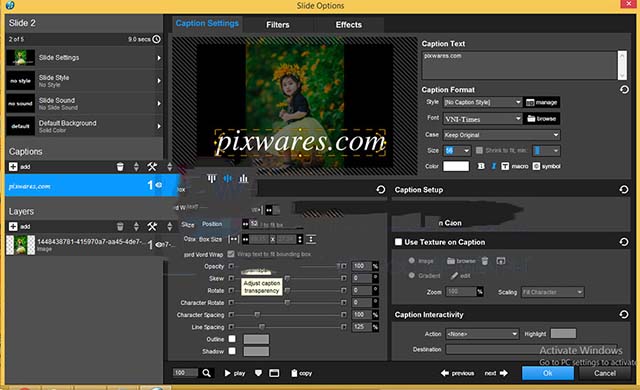Click the slide time clock icon

157,39
